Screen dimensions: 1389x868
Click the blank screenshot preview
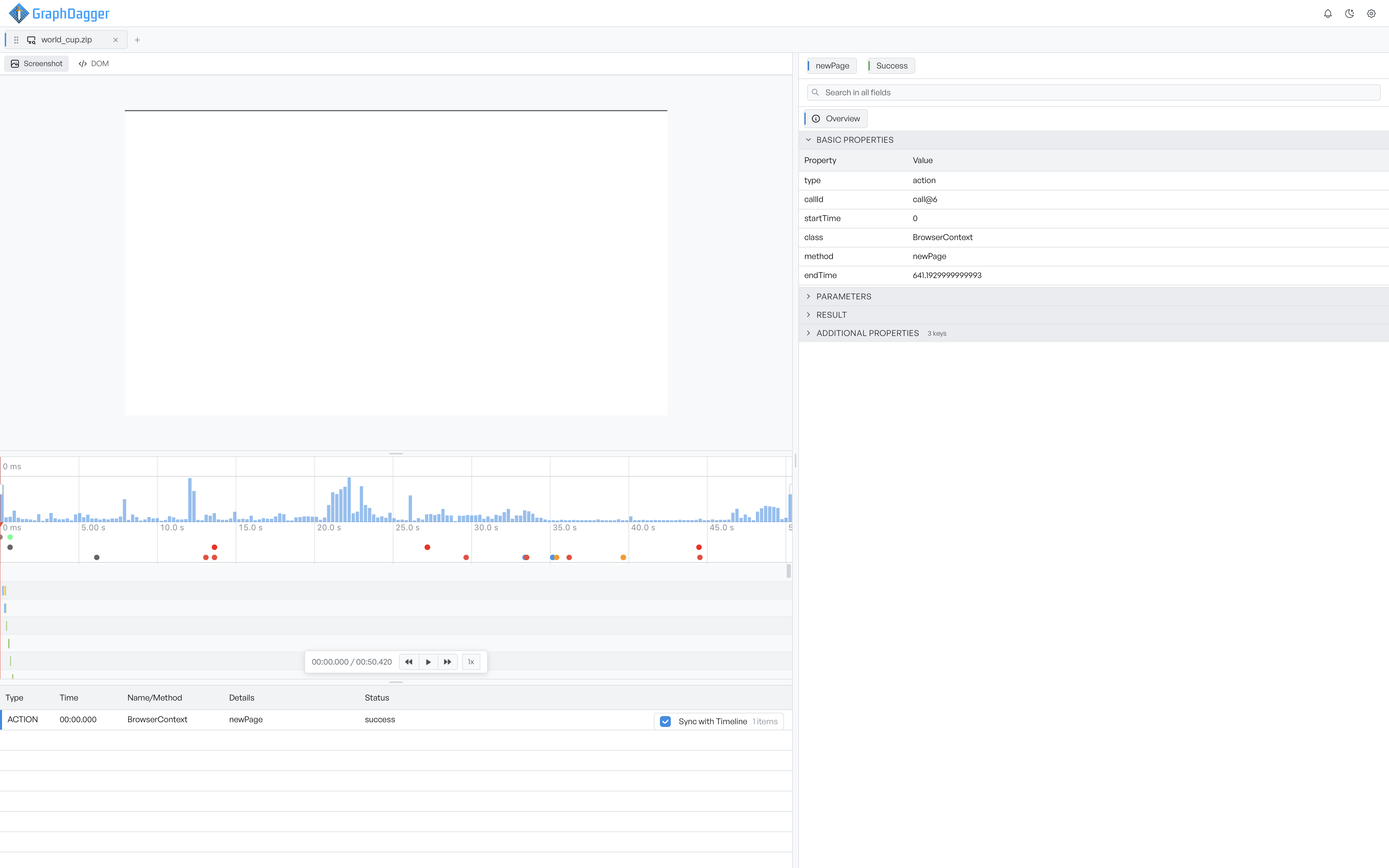click(396, 263)
